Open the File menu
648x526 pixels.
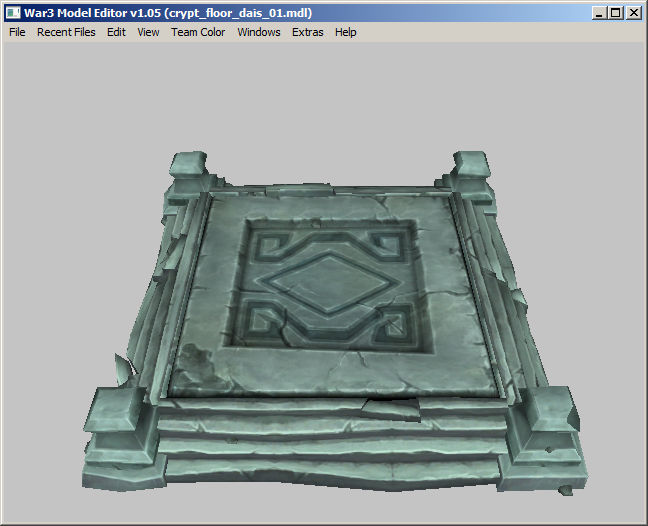click(17, 32)
